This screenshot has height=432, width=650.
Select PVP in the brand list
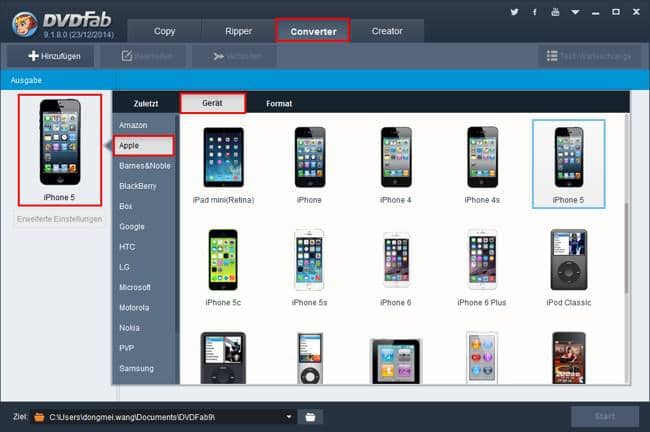tap(144, 348)
